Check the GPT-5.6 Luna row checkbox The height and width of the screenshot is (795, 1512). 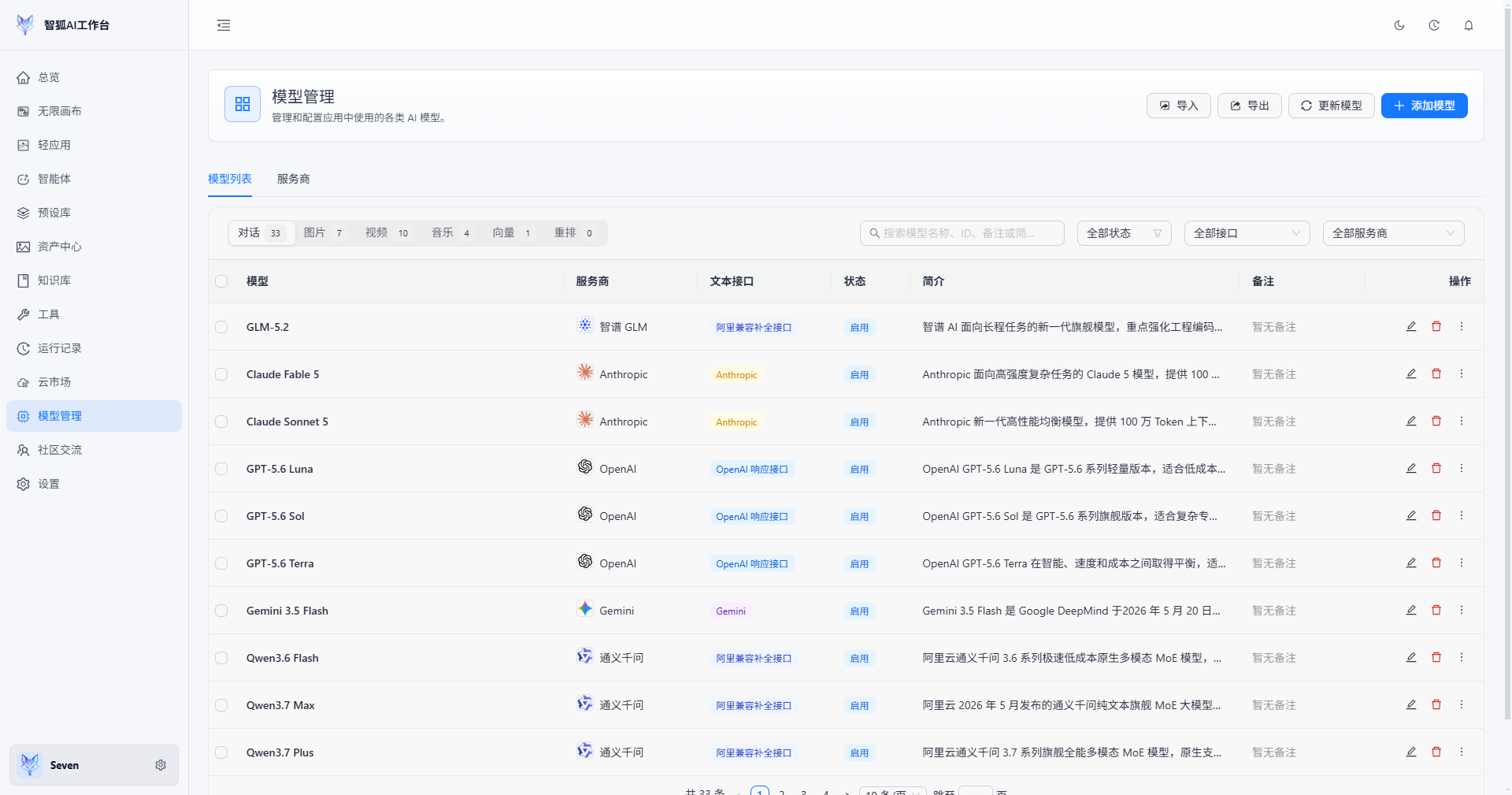pyautogui.click(x=221, y=469)
